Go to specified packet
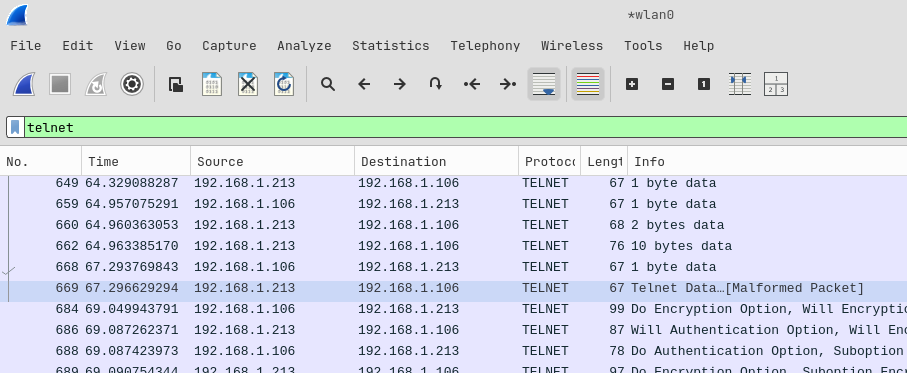 [436, 84]
